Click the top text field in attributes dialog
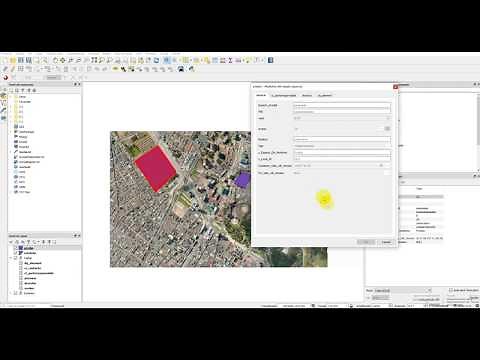The width and height of the screenshot is (480, 360). tap(342, 105)
